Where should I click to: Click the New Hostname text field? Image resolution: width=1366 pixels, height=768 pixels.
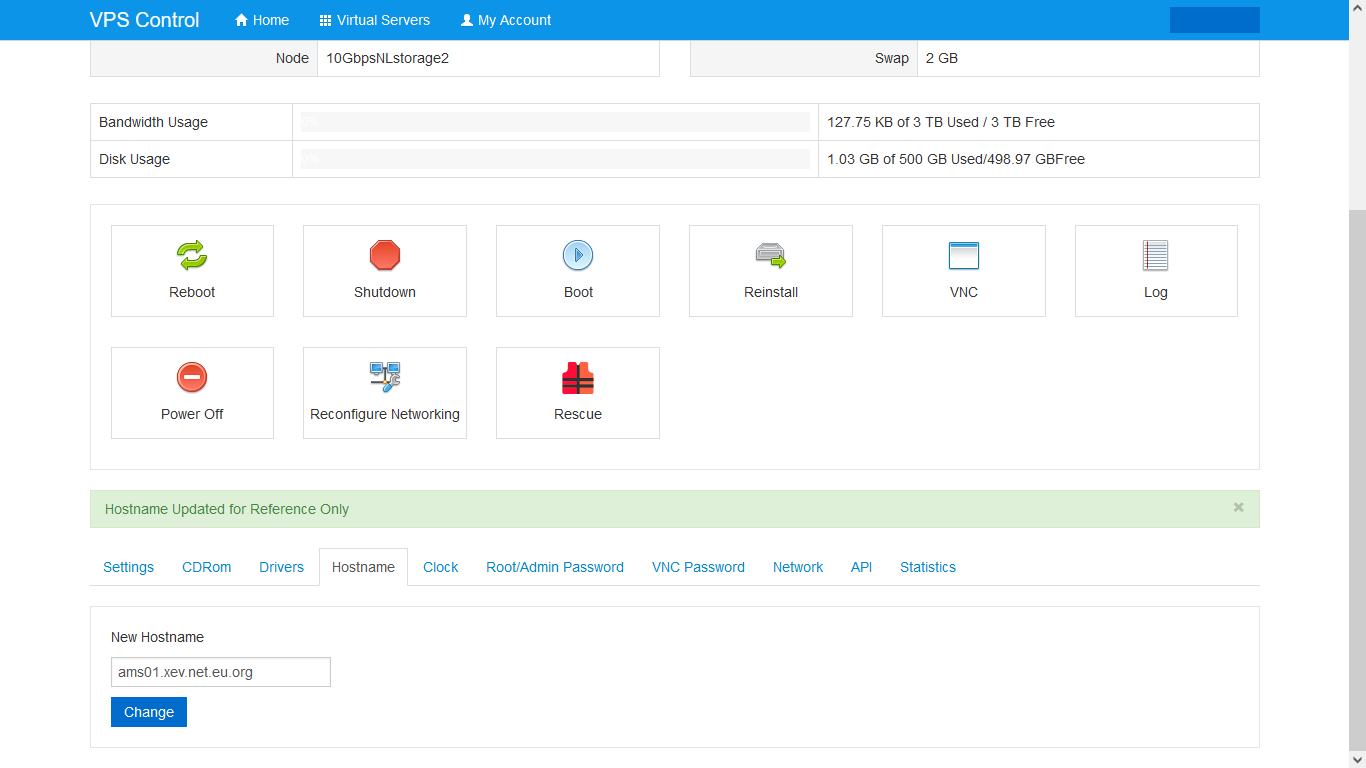(220, 672)
